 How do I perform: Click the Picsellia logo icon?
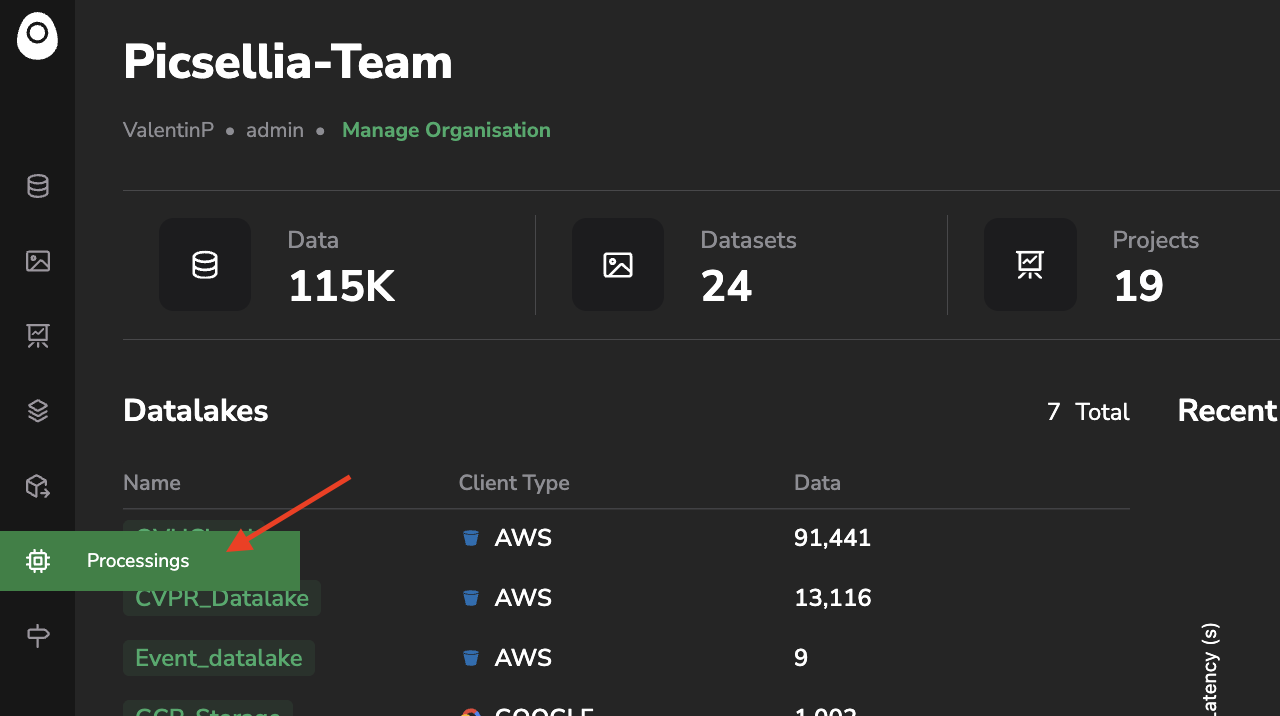[37, 36]
